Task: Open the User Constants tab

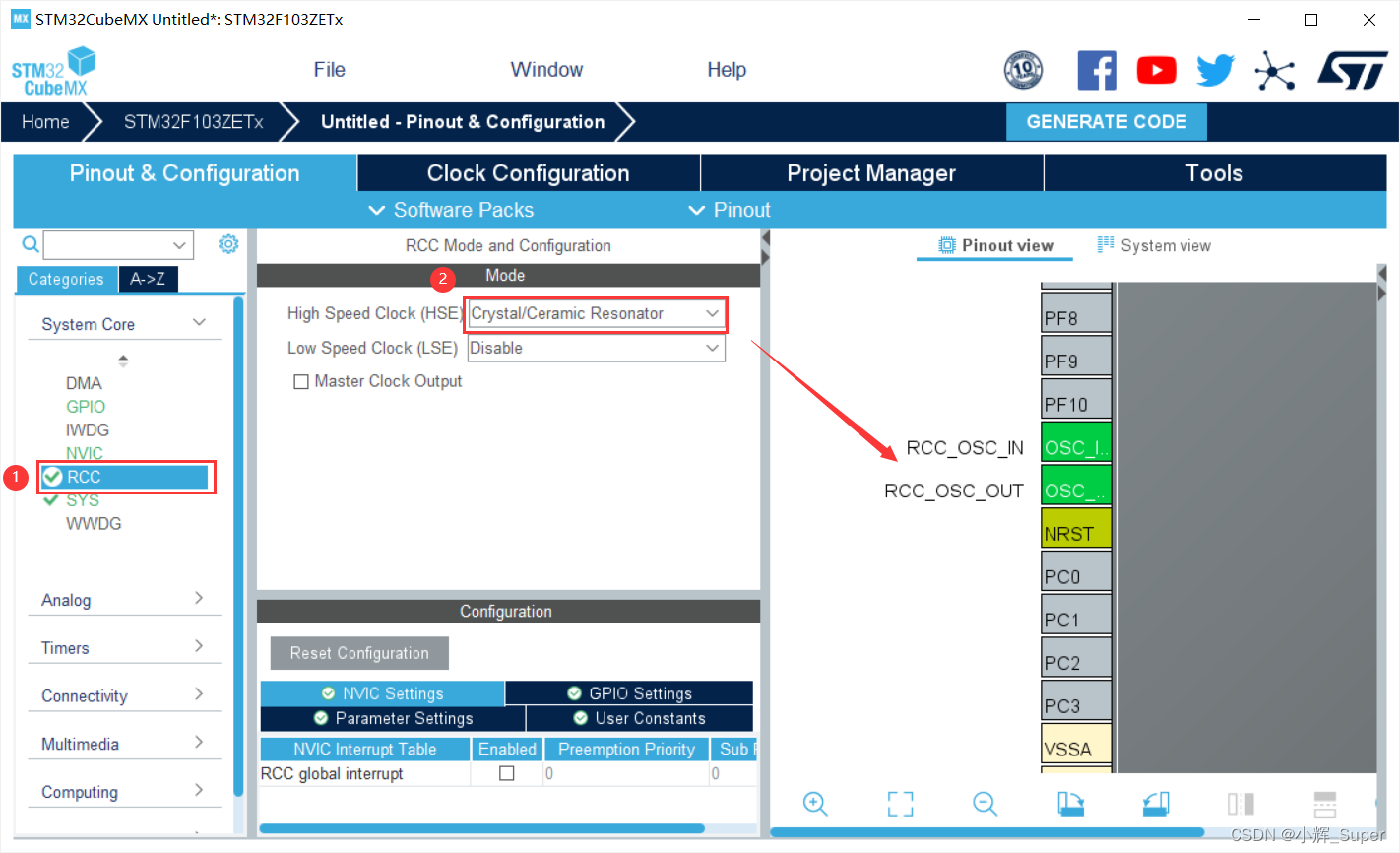Action: [x=640, y=718]
